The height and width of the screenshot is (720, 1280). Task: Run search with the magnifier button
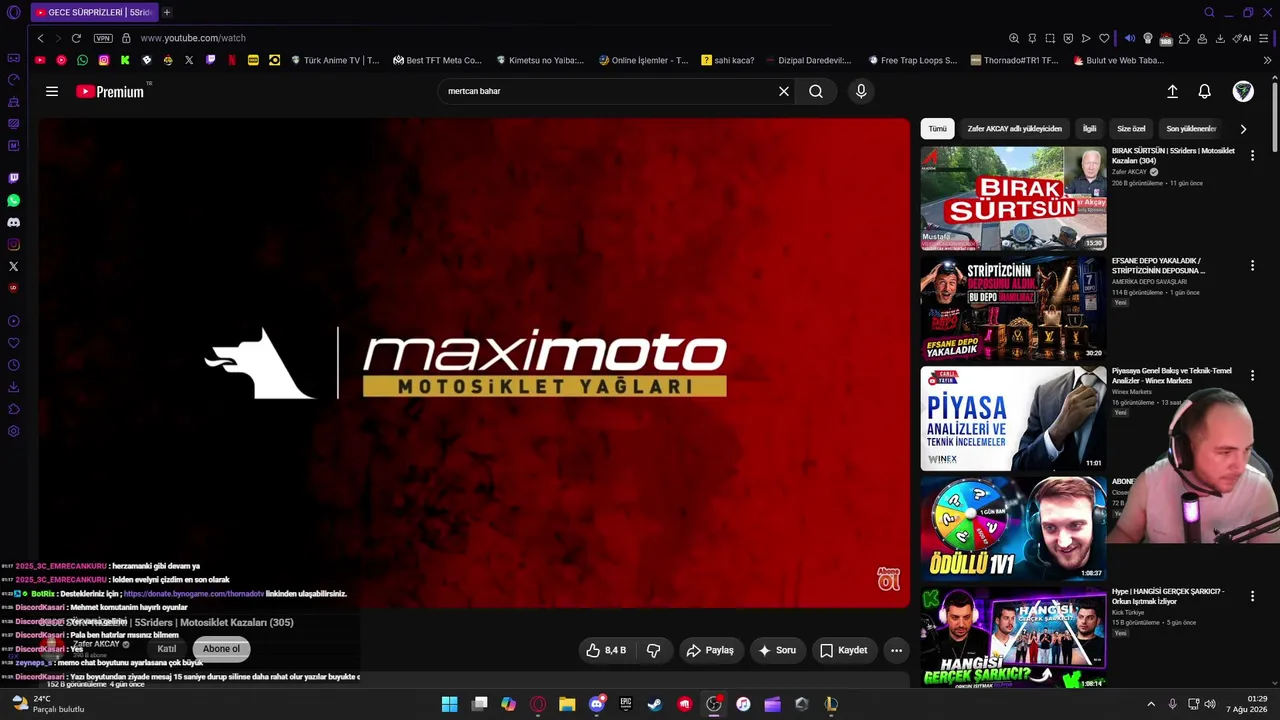[816, 91]
